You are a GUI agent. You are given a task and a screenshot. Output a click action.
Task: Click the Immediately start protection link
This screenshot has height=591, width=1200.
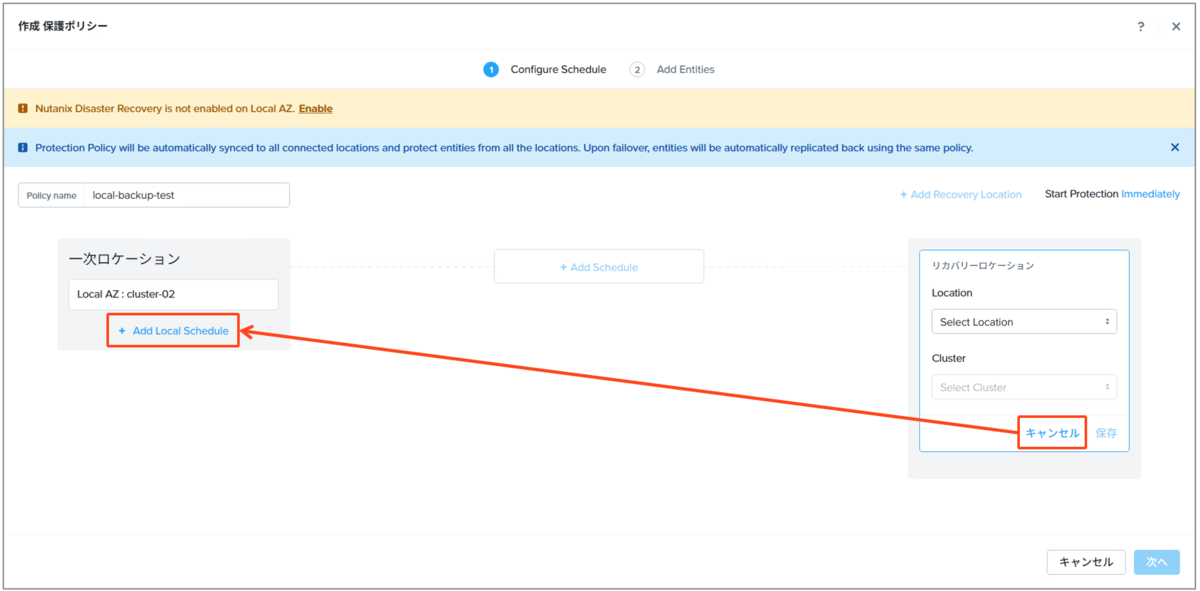[x=1150, y=194]
